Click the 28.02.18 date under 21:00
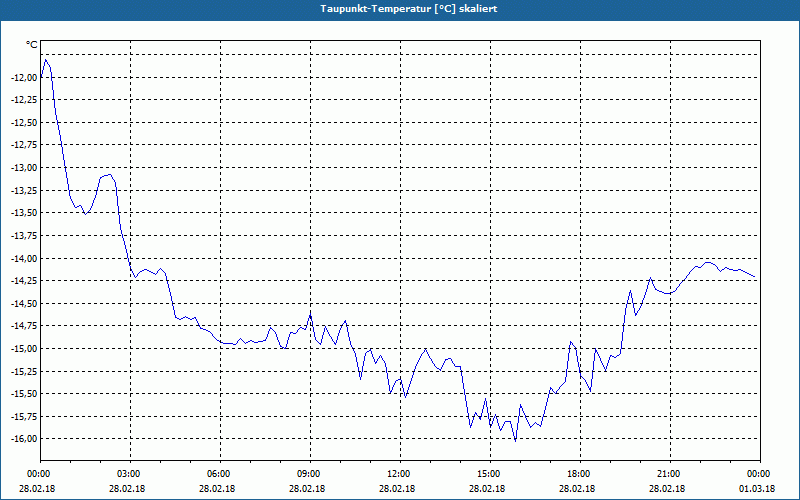The height and width of the screenshot is (500, 800). 667,489
